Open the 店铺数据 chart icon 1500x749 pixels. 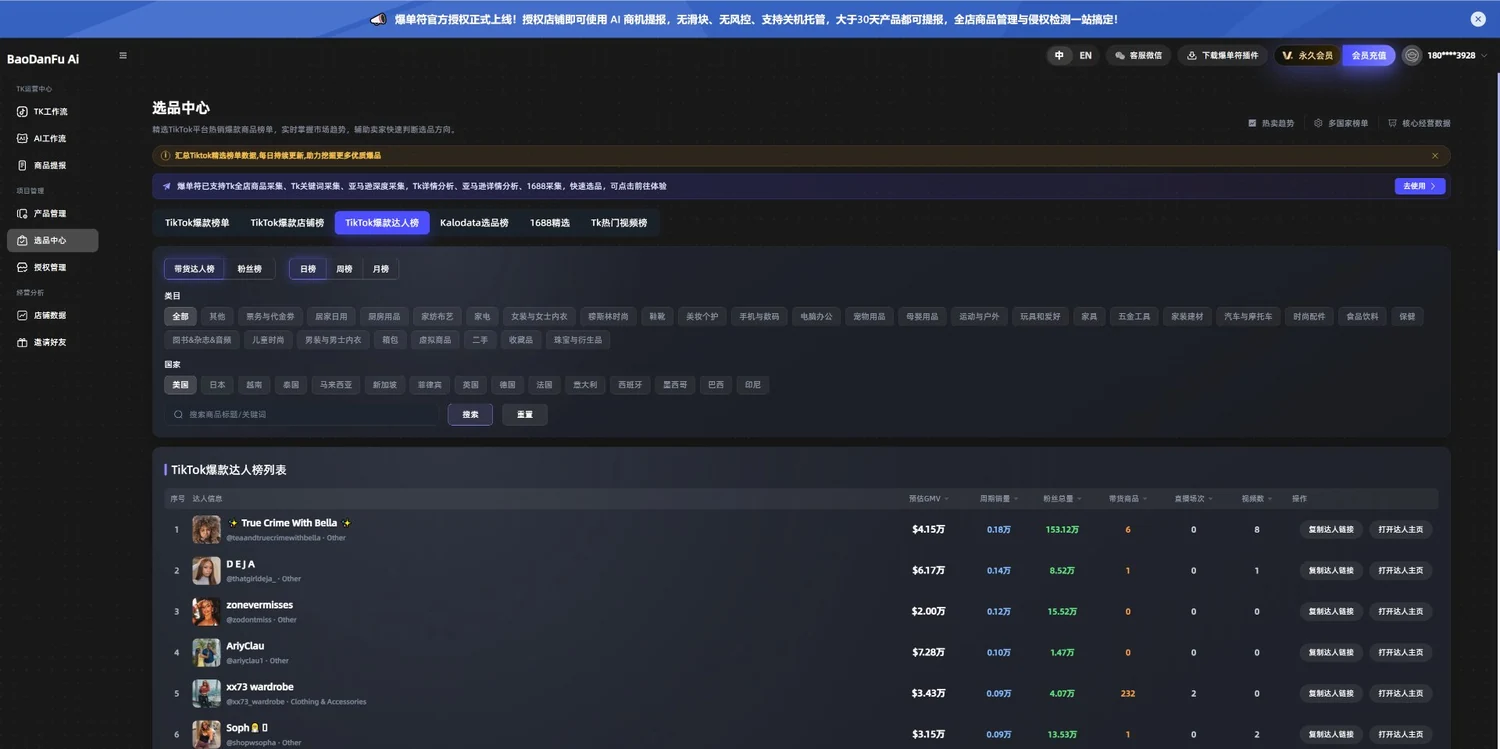[23, 316]
